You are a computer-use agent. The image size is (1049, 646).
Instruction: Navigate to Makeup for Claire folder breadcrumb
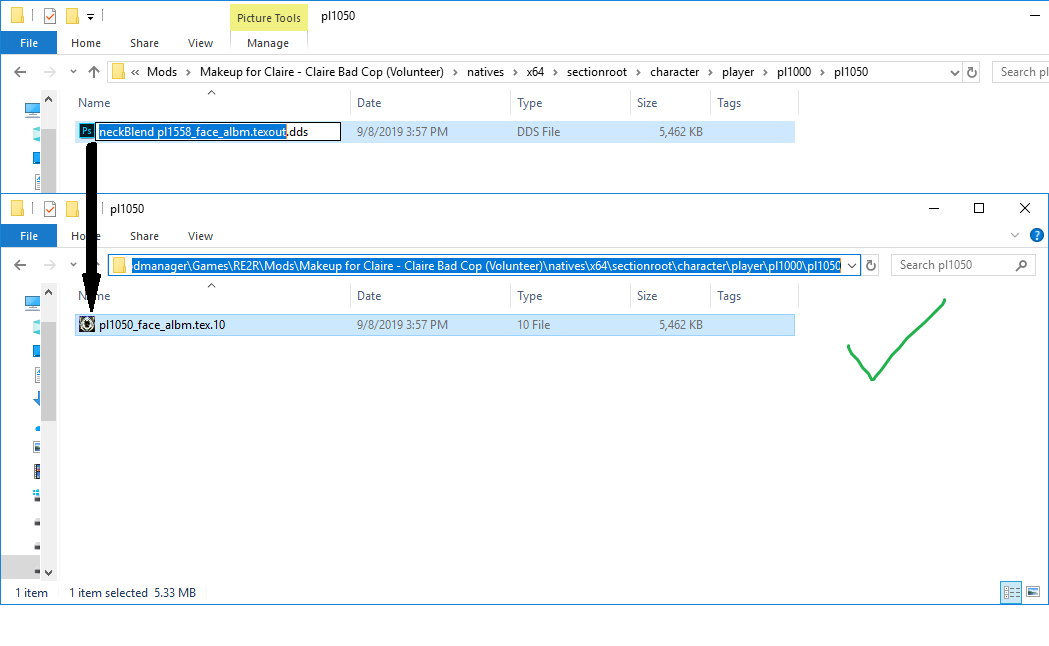(x=322, y=72)
